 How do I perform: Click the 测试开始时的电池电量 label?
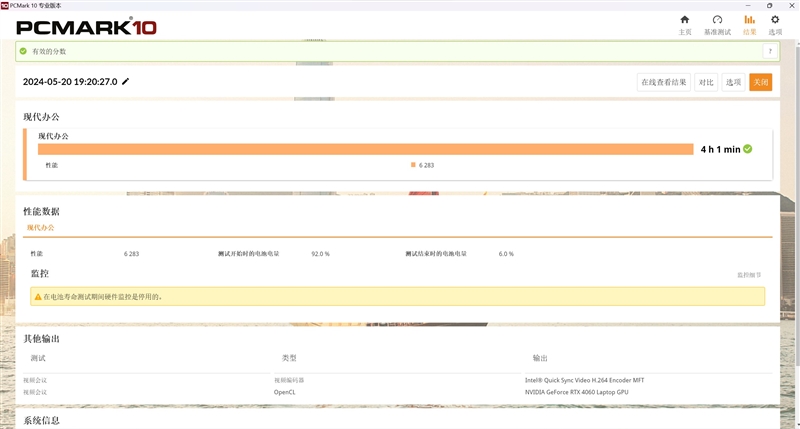[x=248, y=254]
